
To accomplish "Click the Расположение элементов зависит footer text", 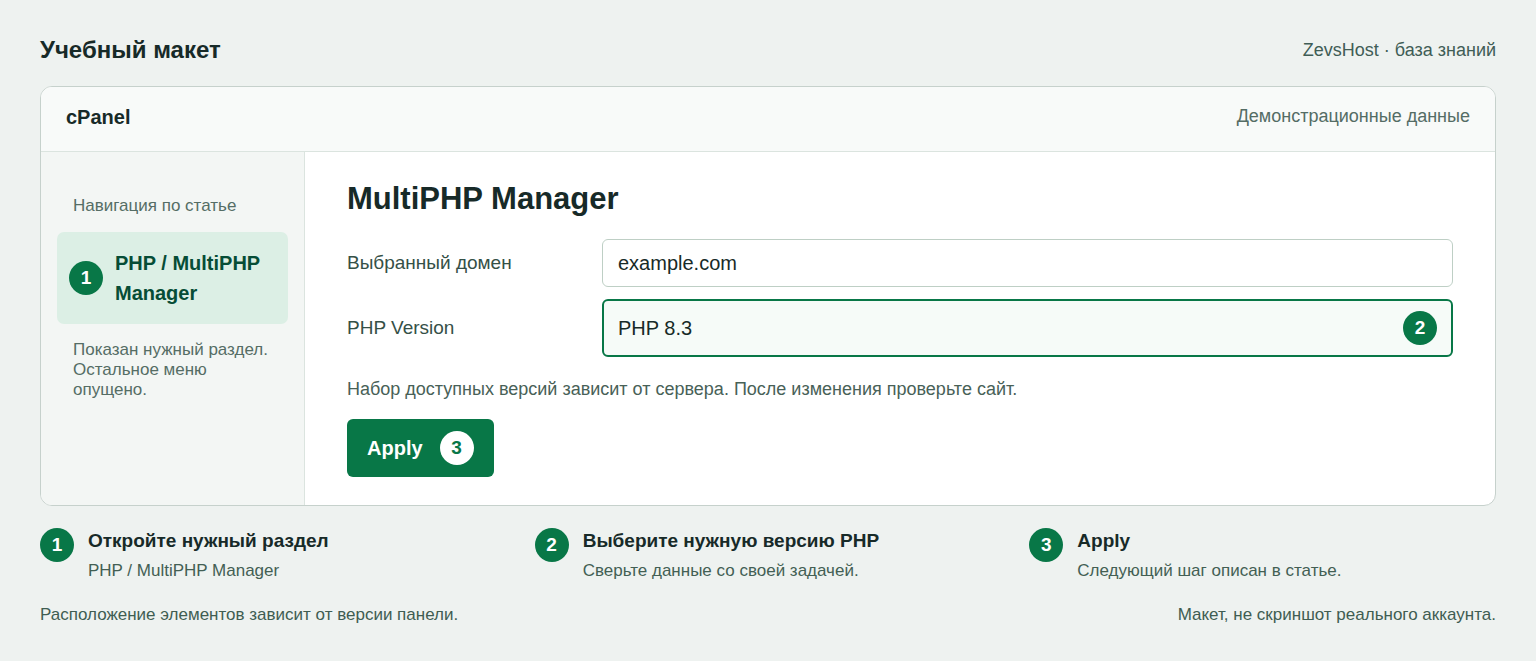I will coord(249,614).
